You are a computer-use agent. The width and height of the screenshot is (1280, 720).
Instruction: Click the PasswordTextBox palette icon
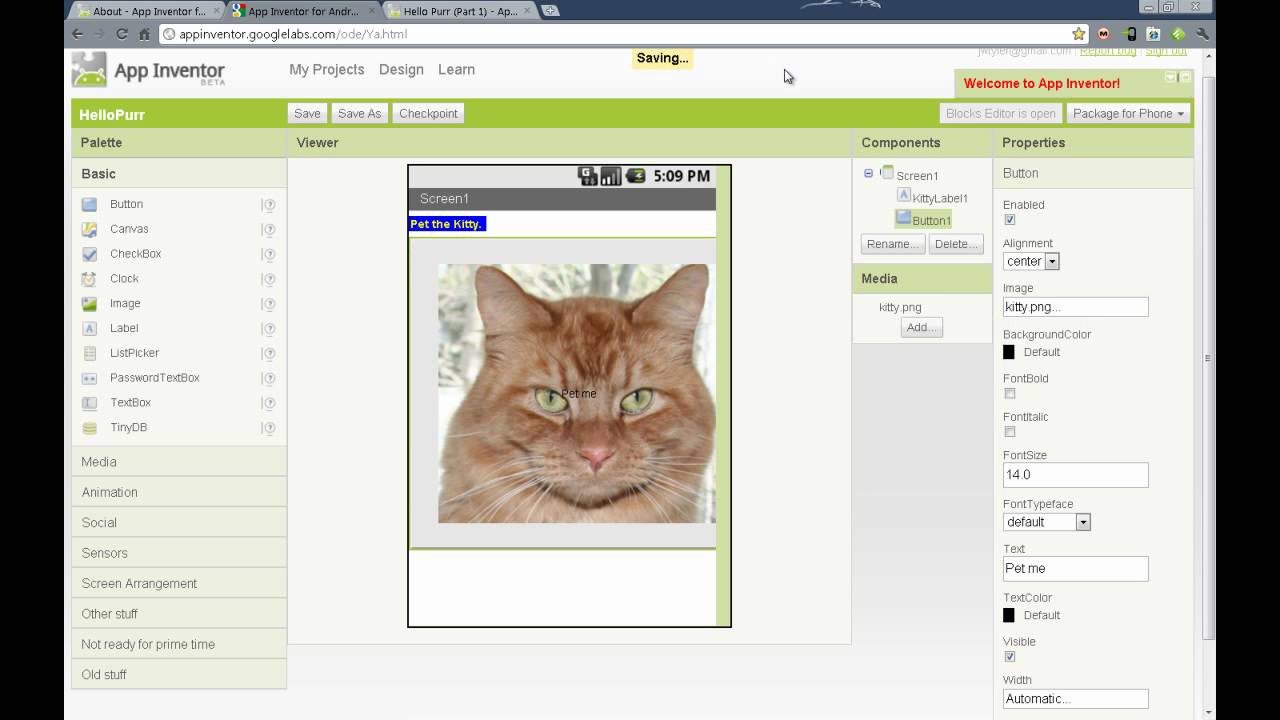90,378
